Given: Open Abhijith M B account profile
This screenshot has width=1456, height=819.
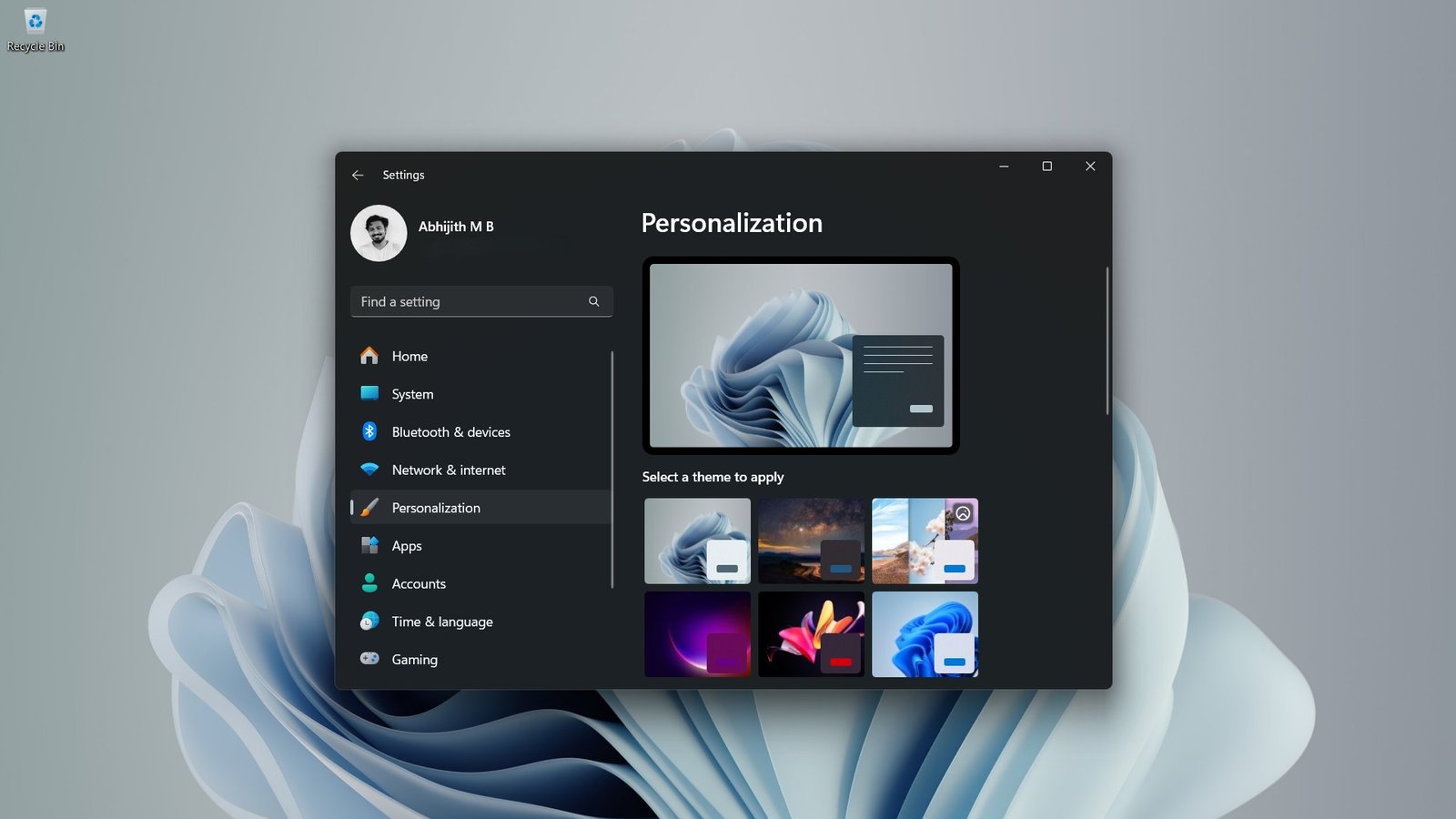Looking at the screenshot, I should 379,233.
